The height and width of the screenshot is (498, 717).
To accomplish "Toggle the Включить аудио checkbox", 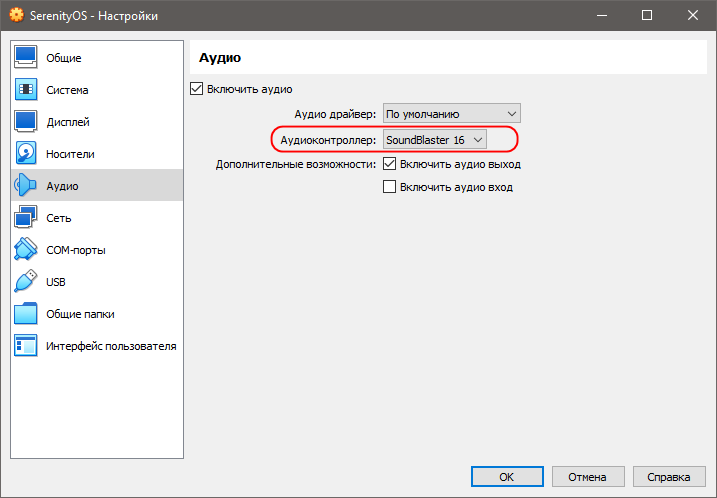I will 197,89.
